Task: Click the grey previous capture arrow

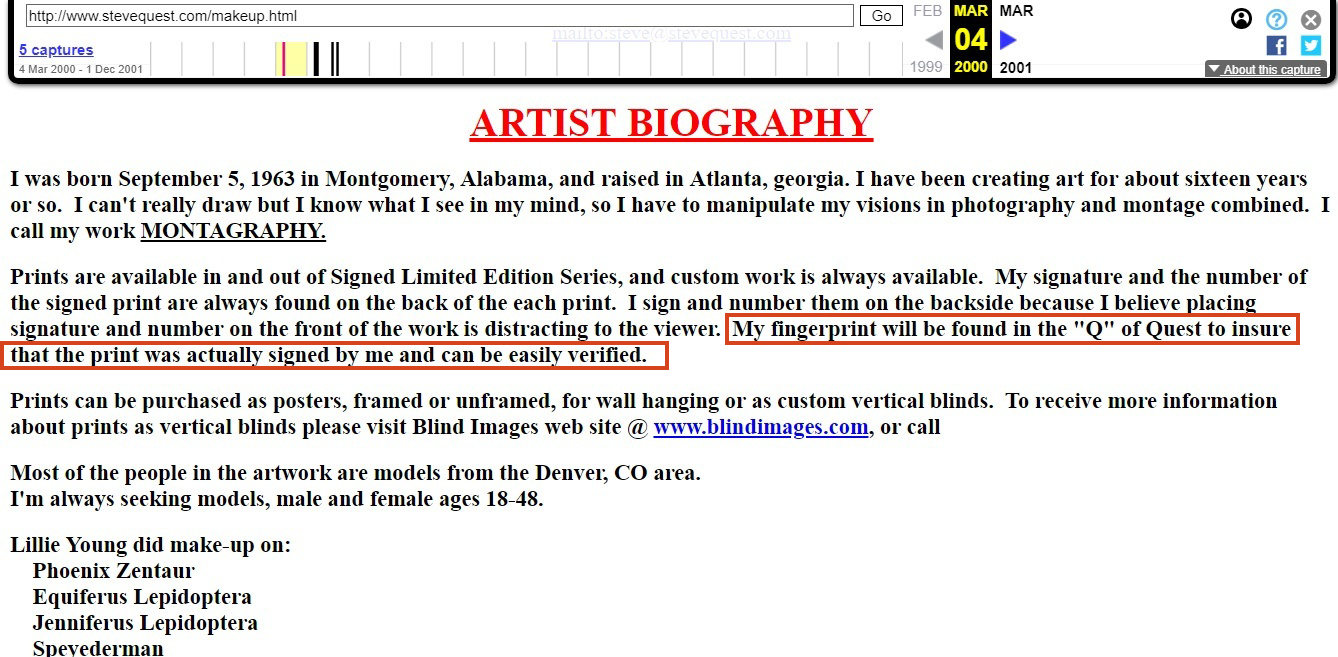Action: point(933,40)
